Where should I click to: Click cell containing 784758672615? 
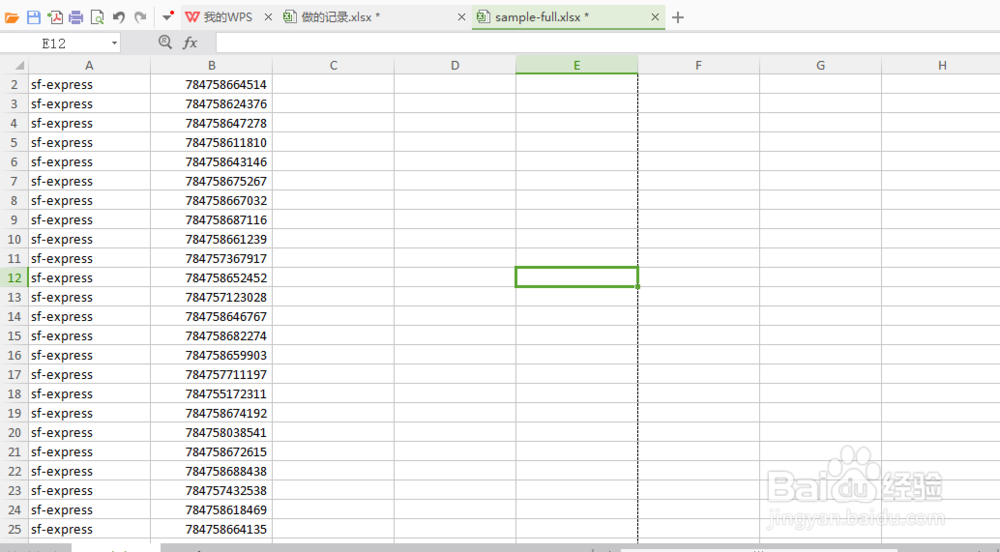(x=211, y=452)
